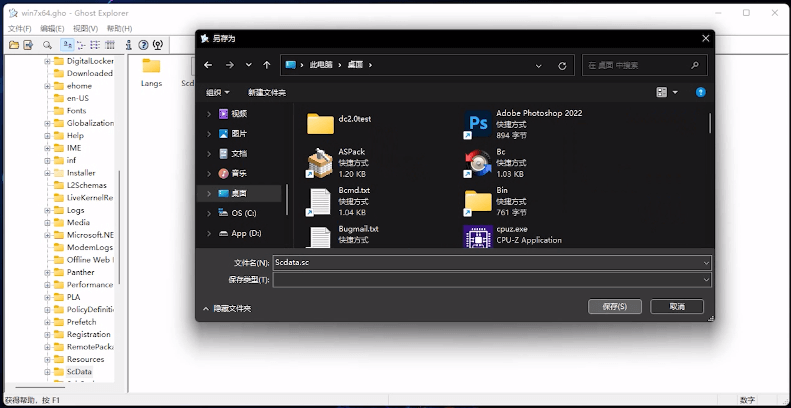791x408 pixels.
Task: Click the blue help icon in dialog toolbar
Action: [700, 92]
